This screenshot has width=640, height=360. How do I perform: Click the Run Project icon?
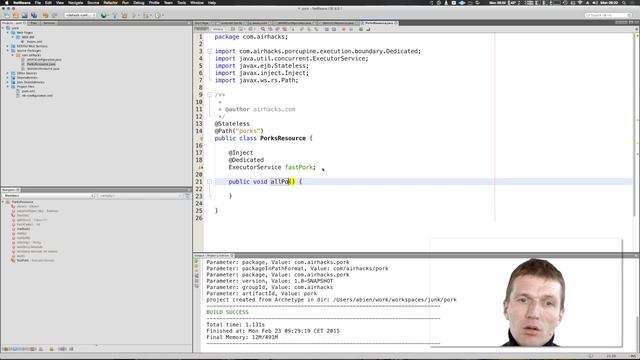(x=135, y=15)
